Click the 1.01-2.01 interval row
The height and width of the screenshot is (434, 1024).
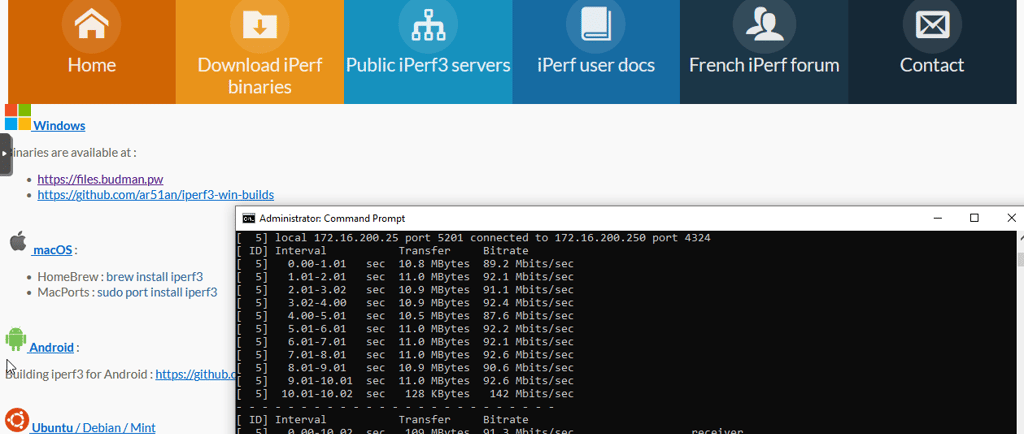[406, 277]
